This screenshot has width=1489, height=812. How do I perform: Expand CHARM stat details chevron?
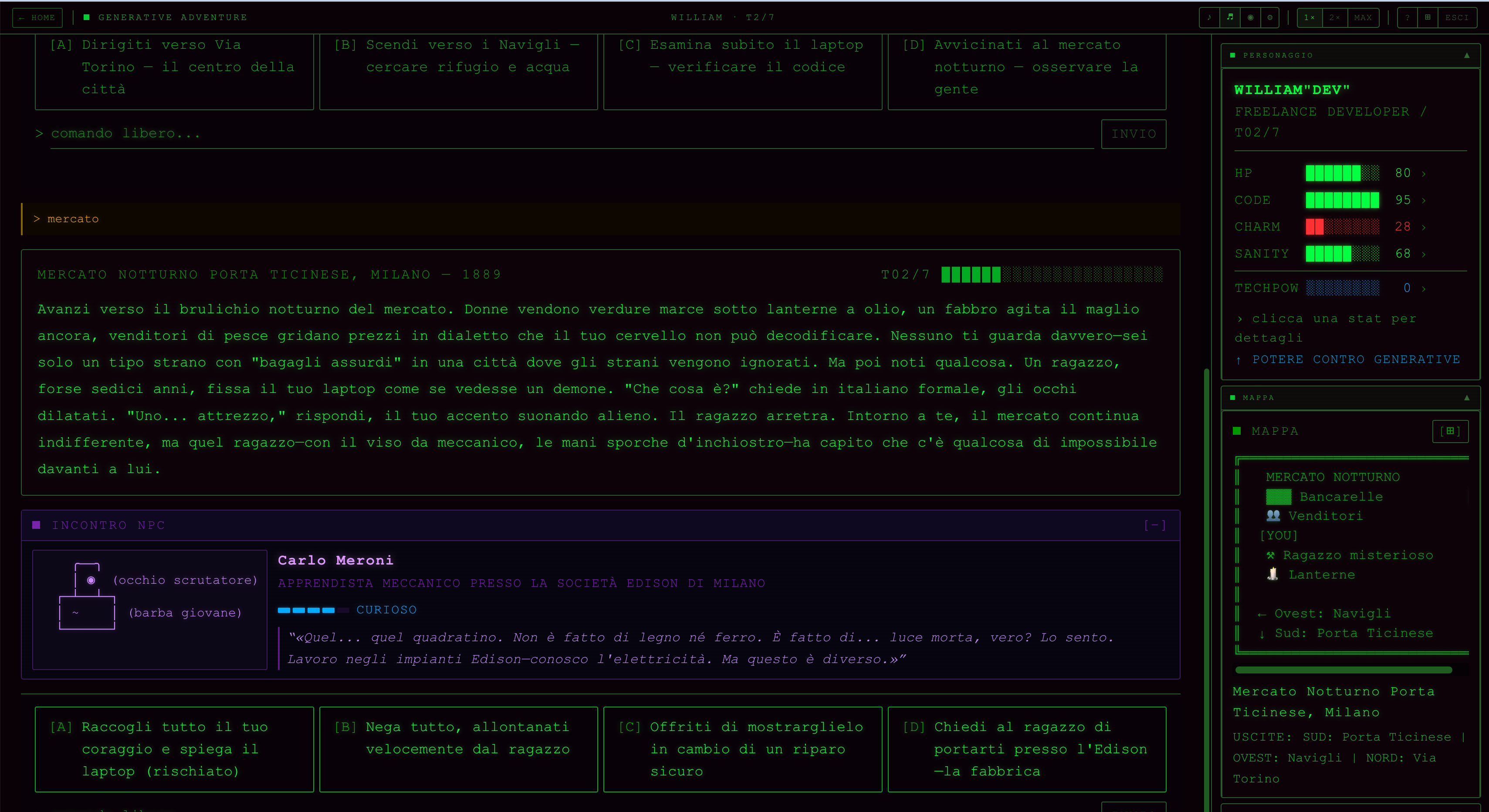[1423, 227]
